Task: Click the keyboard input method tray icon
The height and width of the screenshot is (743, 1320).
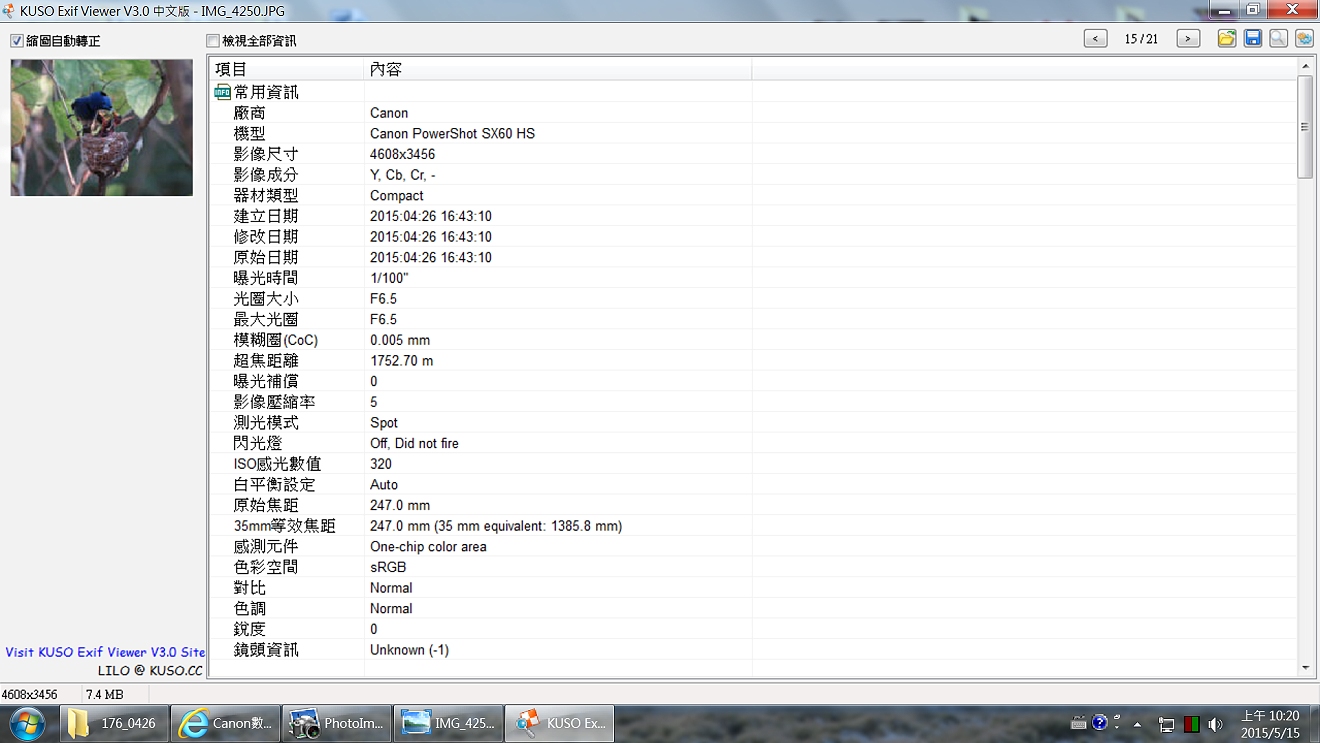Action: tap(1079, 722)
